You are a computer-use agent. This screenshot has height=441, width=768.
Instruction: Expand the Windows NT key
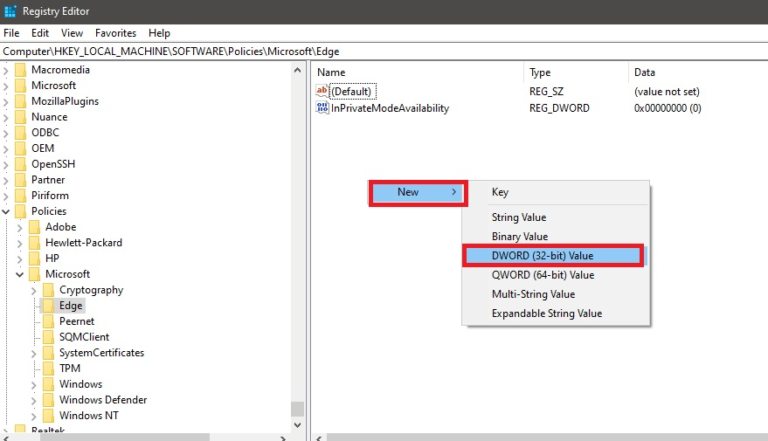tap(34, 416)
